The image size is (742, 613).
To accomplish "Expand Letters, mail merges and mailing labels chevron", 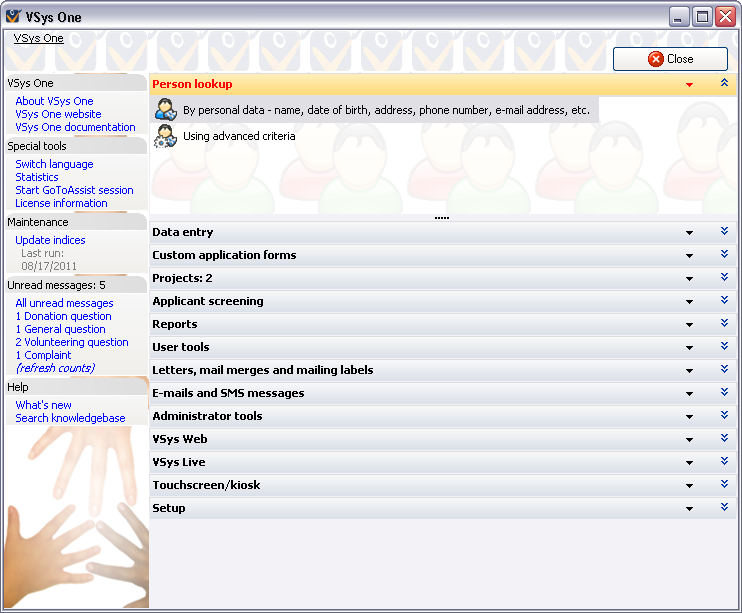I will (724, 369).
